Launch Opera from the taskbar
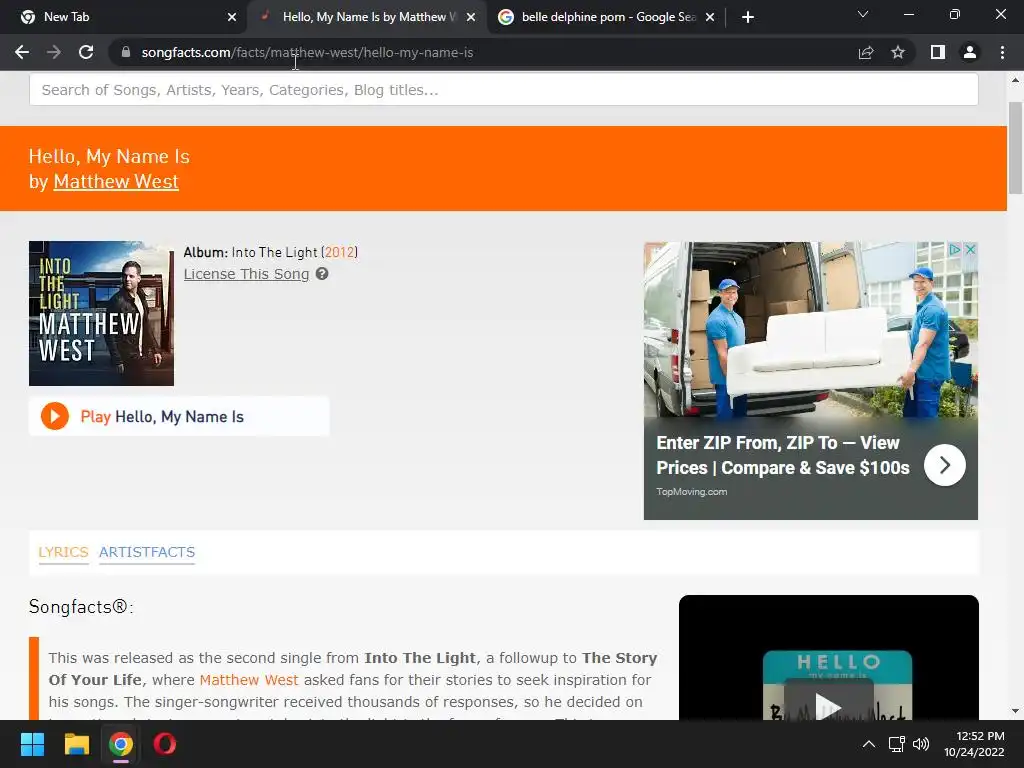 pyautogui.click(x=165, y=744)
